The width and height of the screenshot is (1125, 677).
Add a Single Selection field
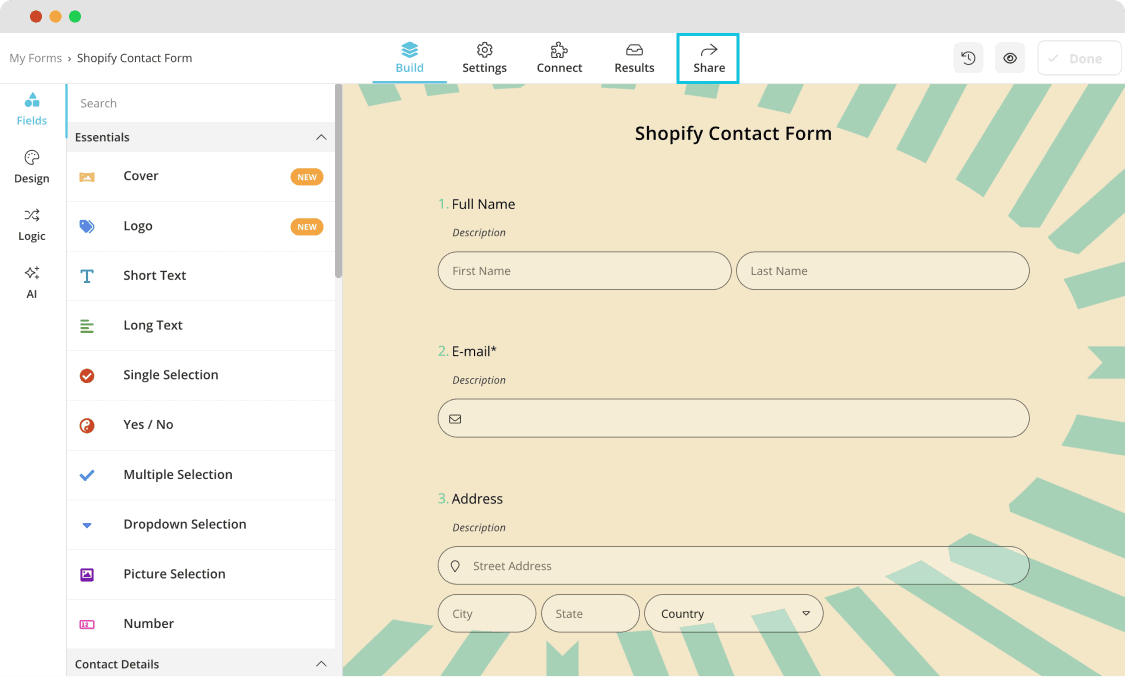click(201, 376)
